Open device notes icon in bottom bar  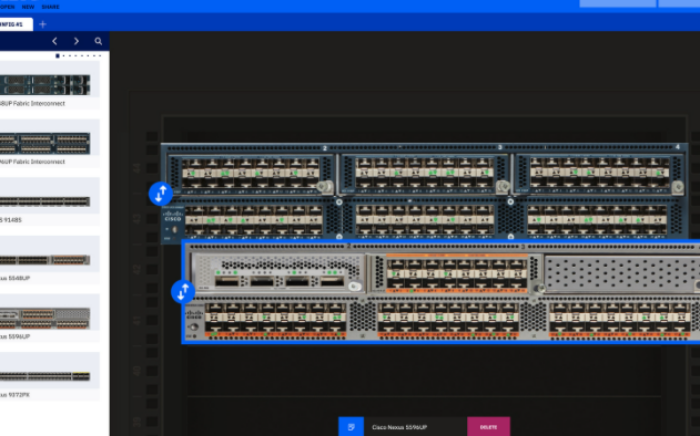tap(351, 427)
